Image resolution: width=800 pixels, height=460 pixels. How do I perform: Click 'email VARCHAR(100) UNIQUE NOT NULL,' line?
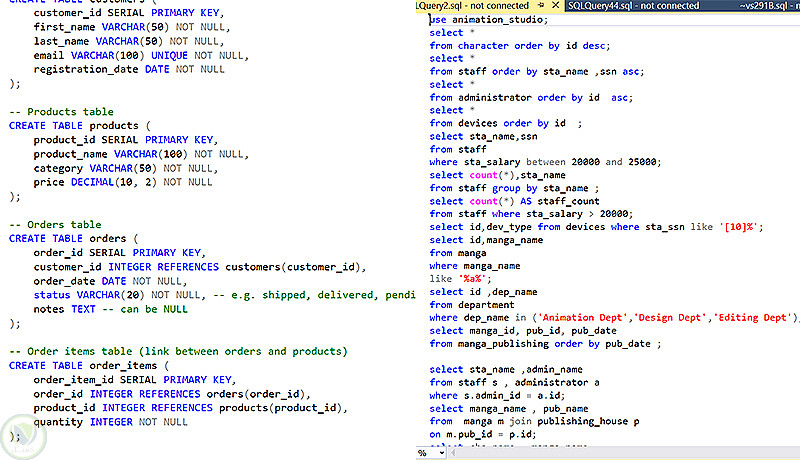click(141, 56)
